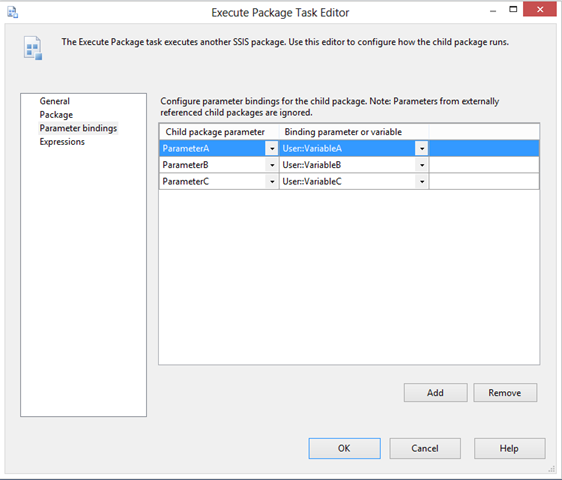Open the ParameterB child parameter dropdown
562x480 pixels.
(272, 165)
